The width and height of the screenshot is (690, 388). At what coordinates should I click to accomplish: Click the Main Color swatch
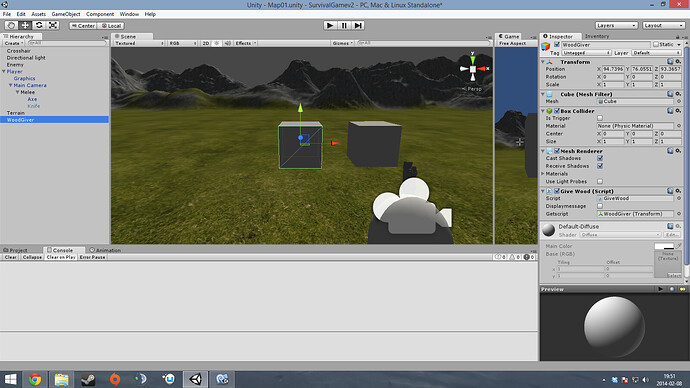[x=664, y=246]
